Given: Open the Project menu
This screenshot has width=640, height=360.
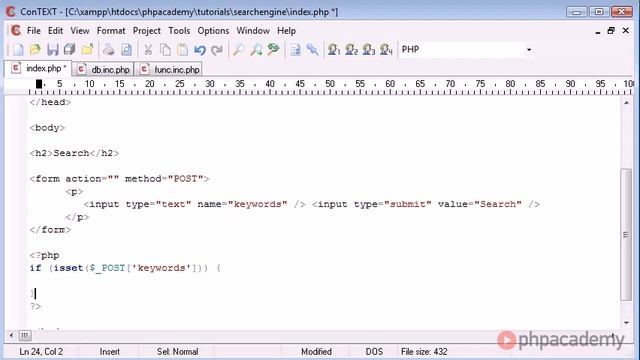Looking at the screenshot, I should pyautogui.click(x=147, y=31).
